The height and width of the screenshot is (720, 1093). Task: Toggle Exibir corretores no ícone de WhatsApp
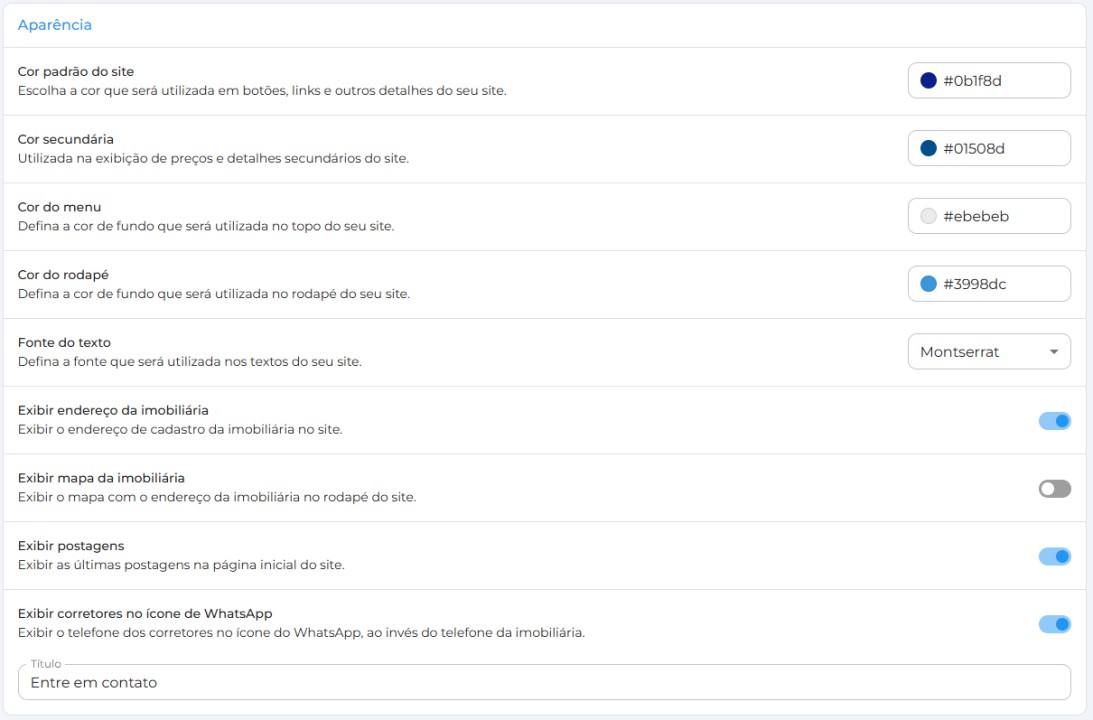click(1055, 624)
